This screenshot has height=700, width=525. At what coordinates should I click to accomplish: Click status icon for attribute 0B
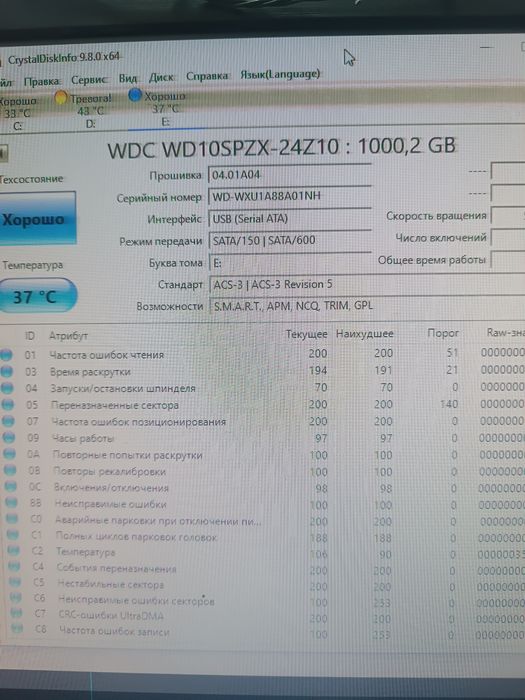point(10,470)
